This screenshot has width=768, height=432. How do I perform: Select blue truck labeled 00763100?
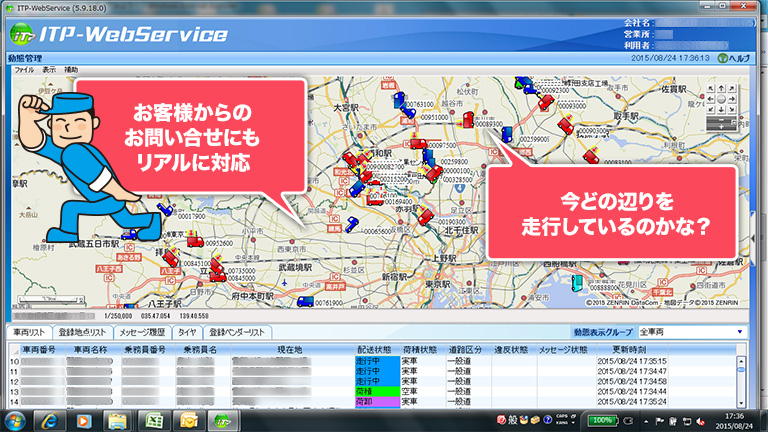[401, 101]
